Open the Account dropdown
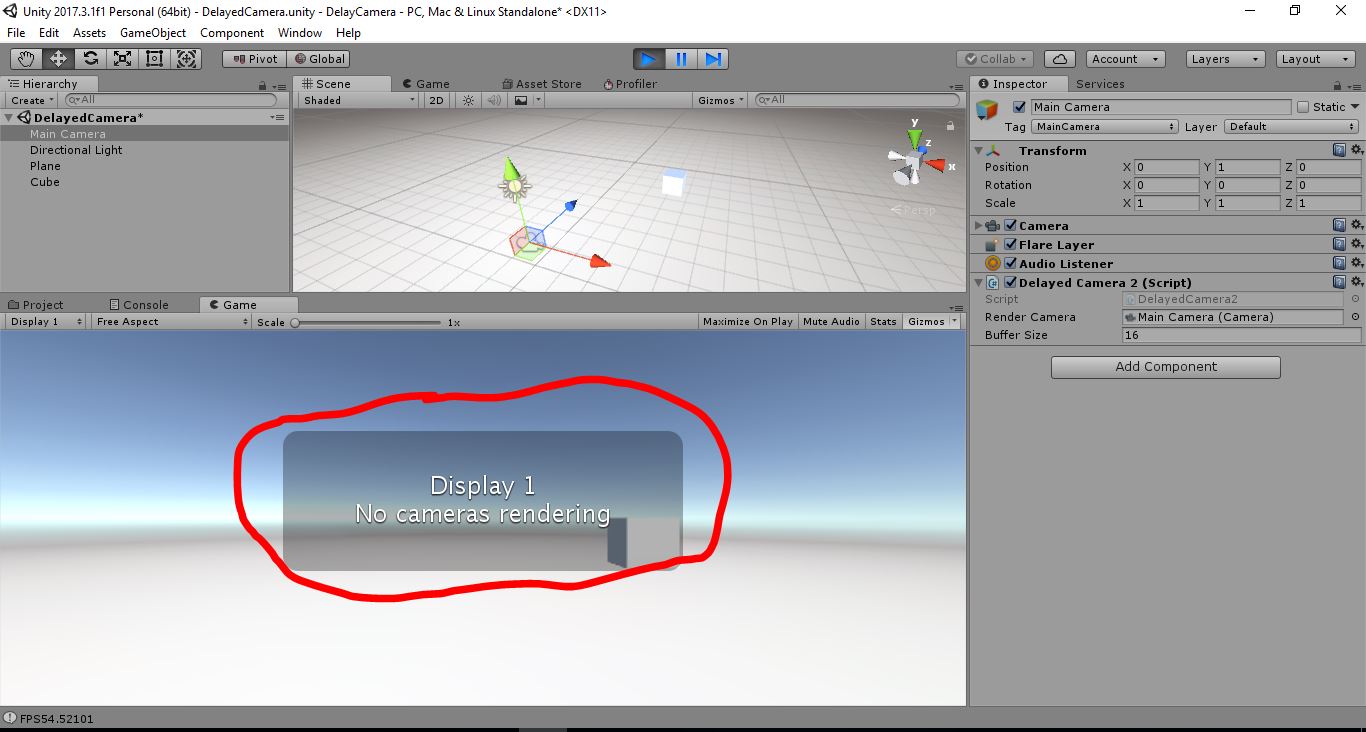 (1124, 59)
